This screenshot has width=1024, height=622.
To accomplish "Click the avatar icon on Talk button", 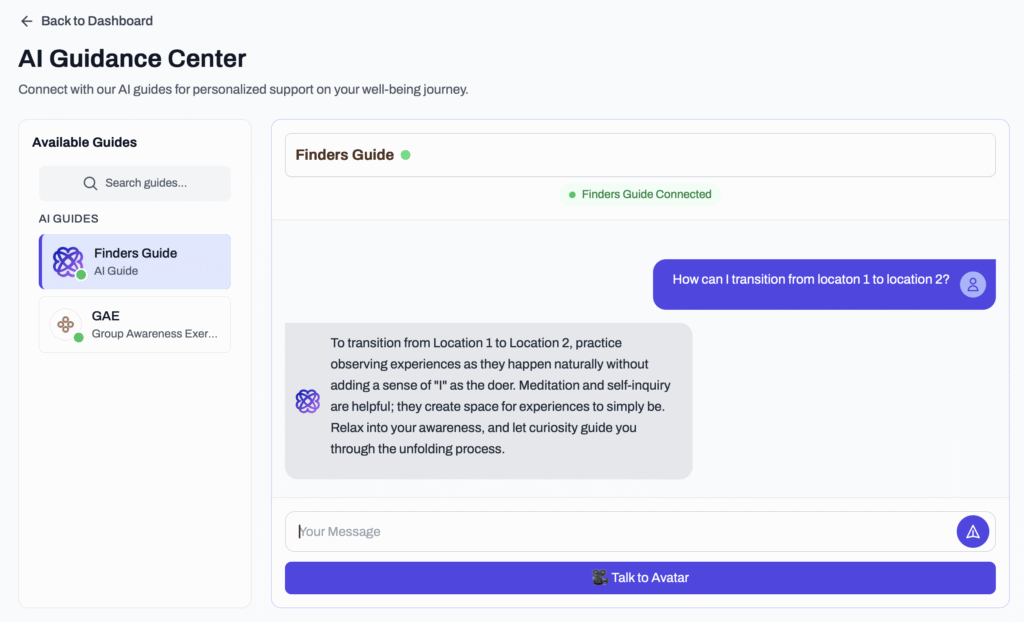I will tap(599, 578).
